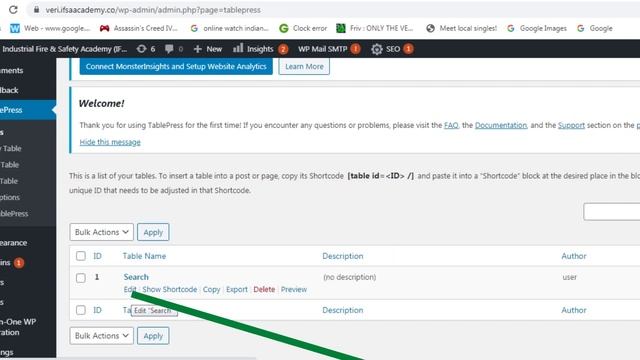Open the Friv bookmark icon

340,28
